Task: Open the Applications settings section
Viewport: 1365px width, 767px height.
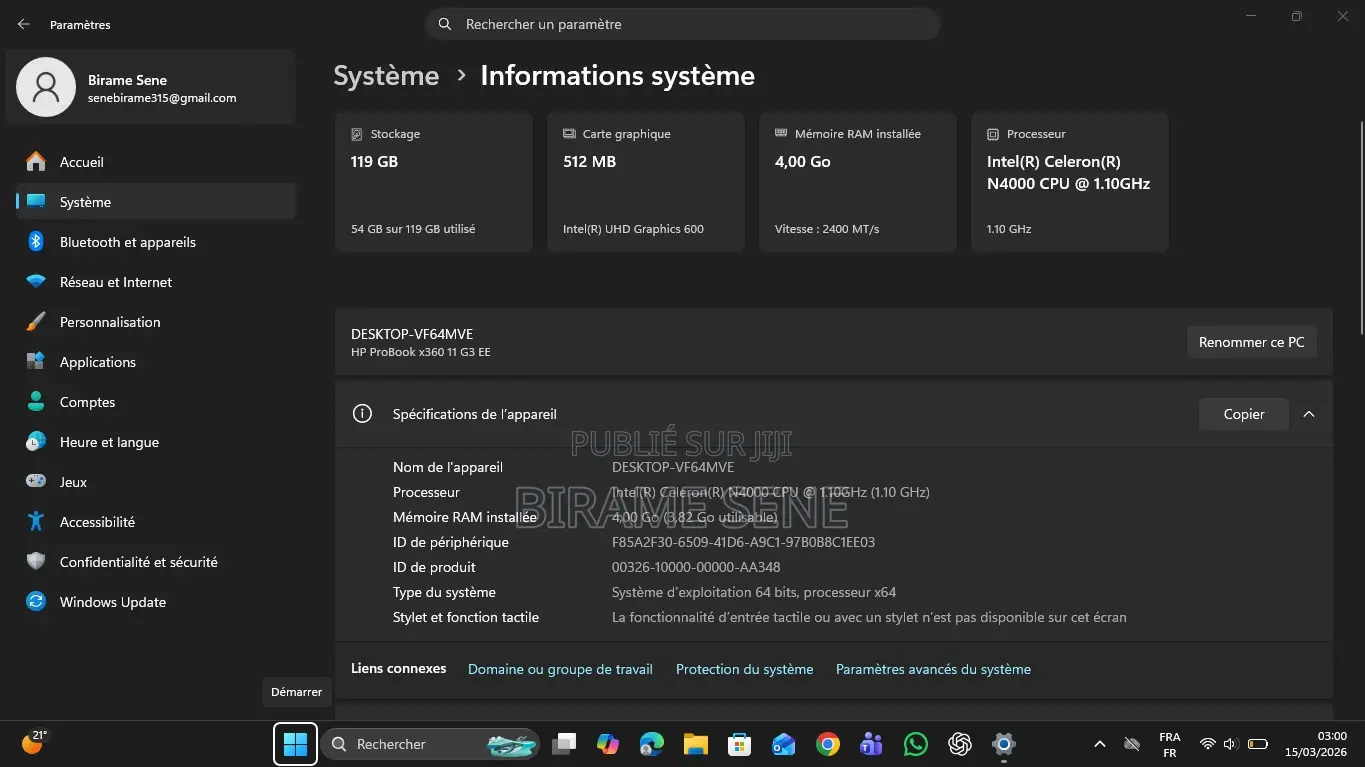Action: (x=156, y=362)
